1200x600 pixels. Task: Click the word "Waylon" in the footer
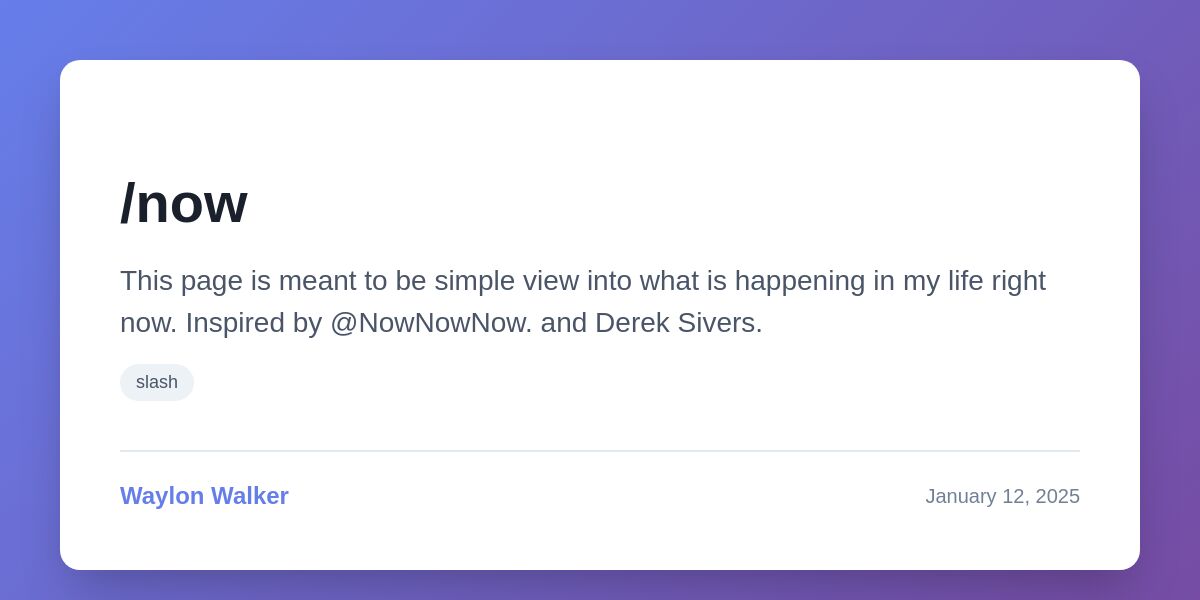coord(162,496)
